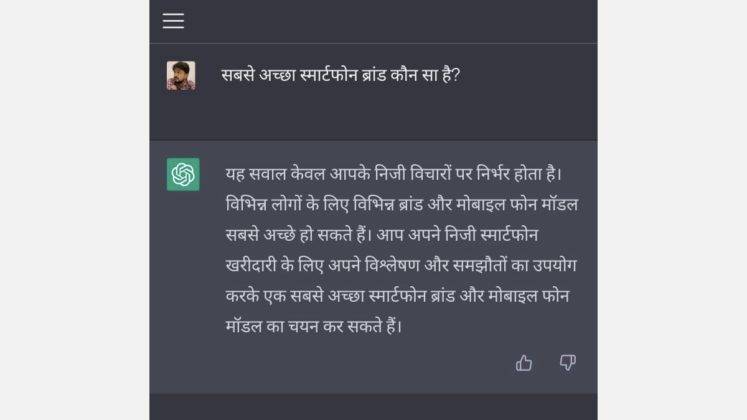Screen dimensions: 747x420
Task: Click the user's profile photo
Action: [x=181, y=76]
